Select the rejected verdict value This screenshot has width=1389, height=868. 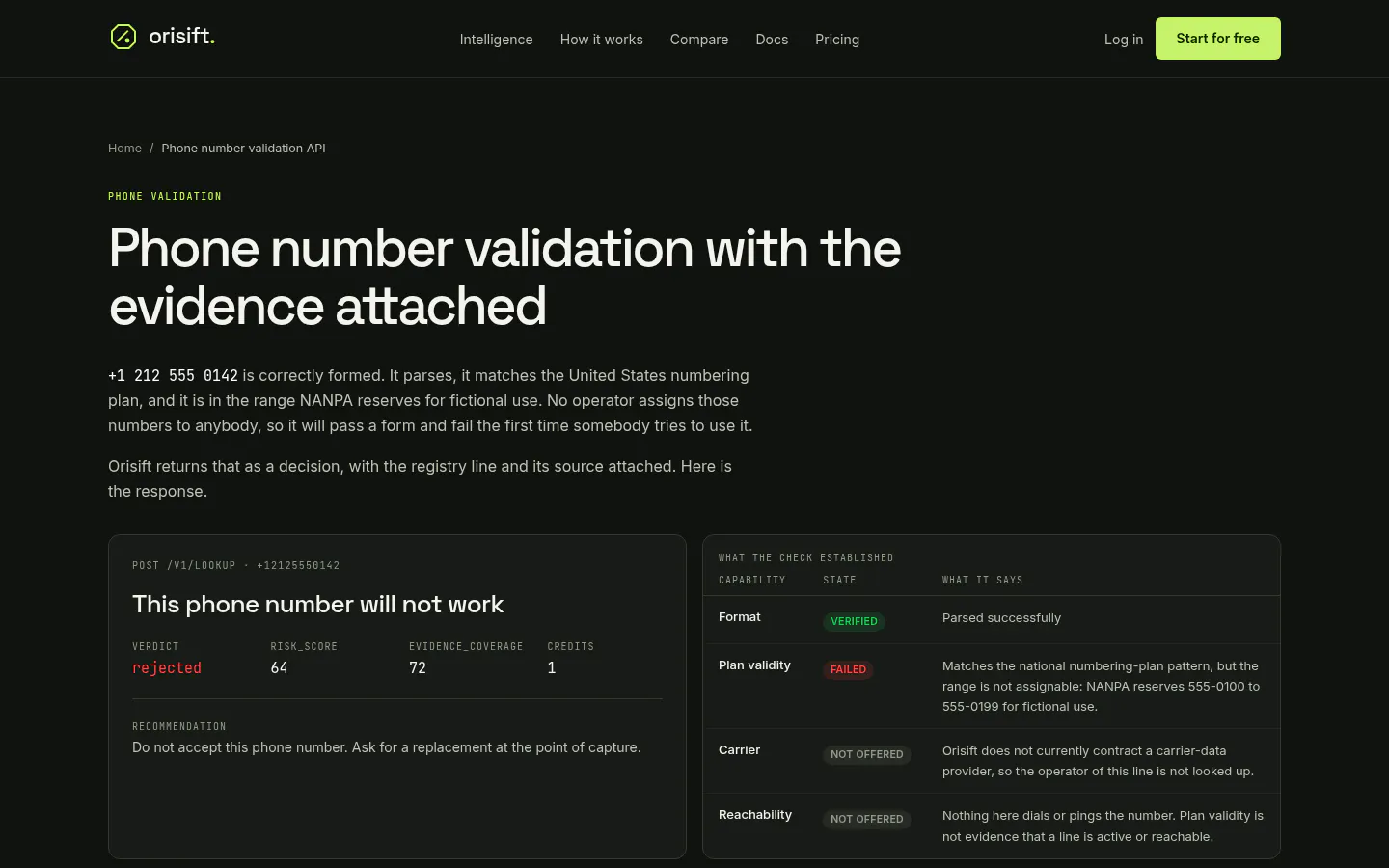pos(167,667)
